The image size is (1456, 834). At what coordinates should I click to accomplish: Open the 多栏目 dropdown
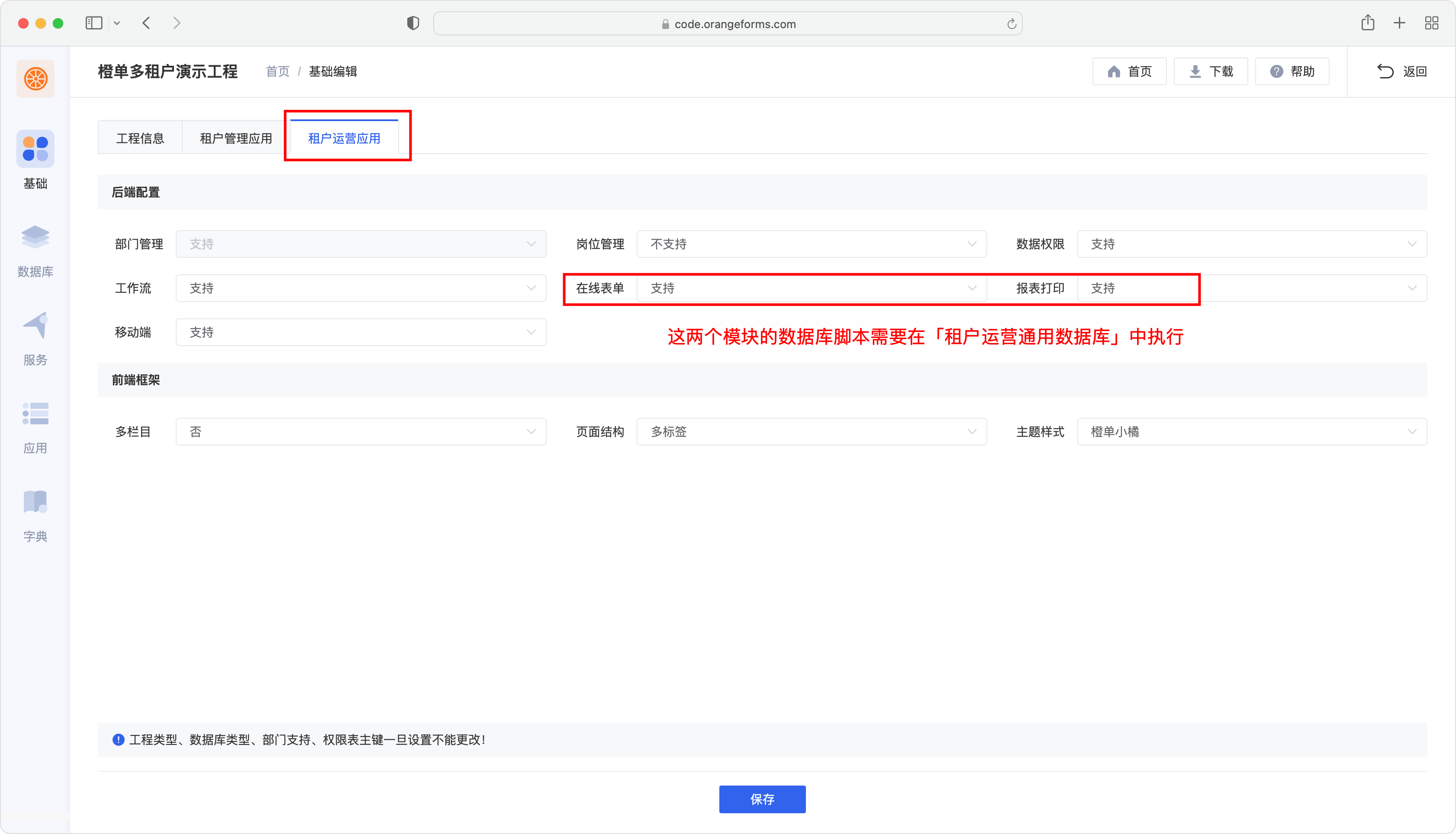point(361,432)
